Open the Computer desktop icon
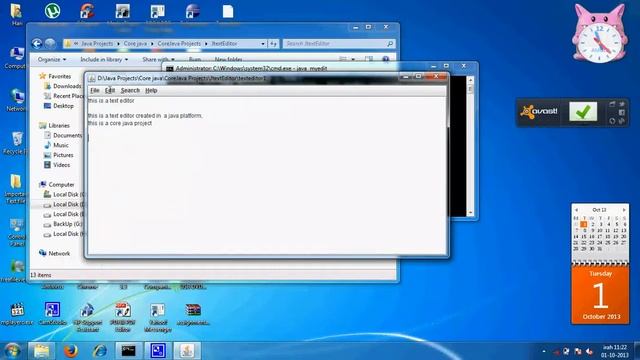 click(x=16, y=58)
